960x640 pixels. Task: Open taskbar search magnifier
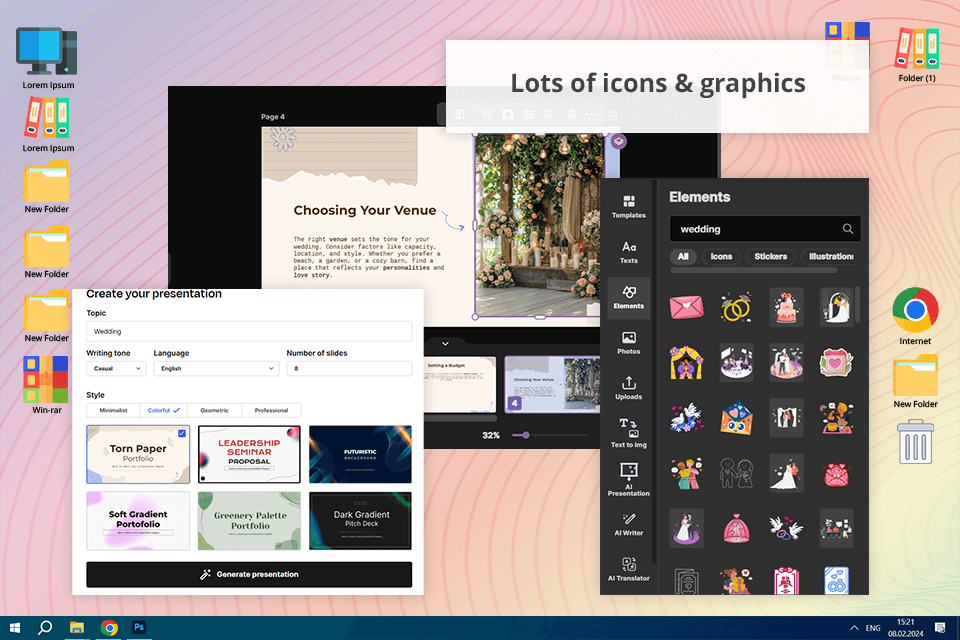pyautogui.click(x=45, y=627)
